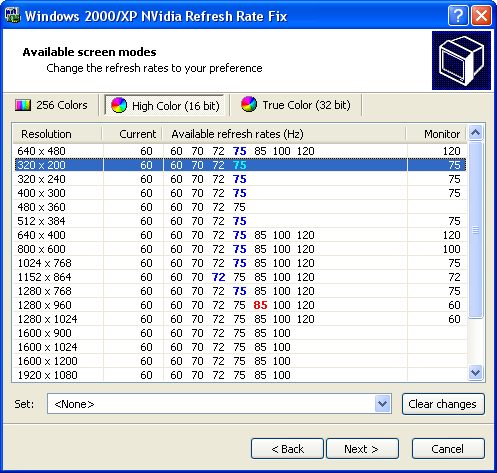Screen dimensions: 497x473
Task: Click the High Color color wheel icon
Action: [119, 105]
